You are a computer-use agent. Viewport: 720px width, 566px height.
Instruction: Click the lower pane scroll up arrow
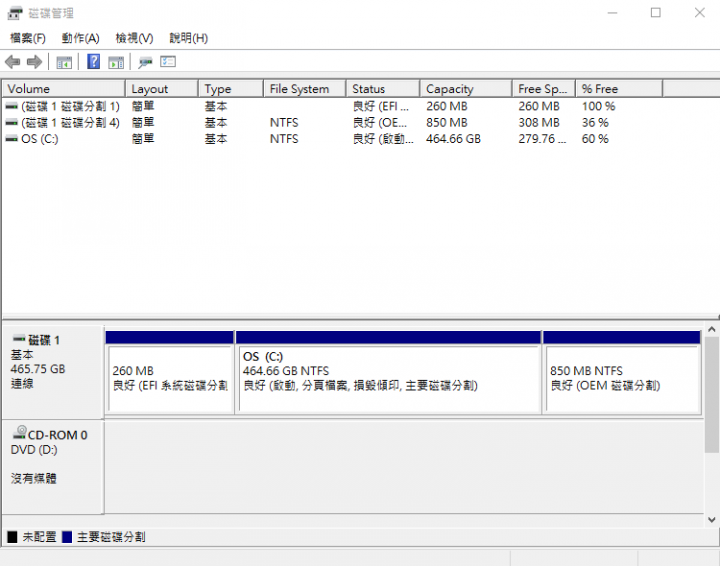(x=712, y=330)
